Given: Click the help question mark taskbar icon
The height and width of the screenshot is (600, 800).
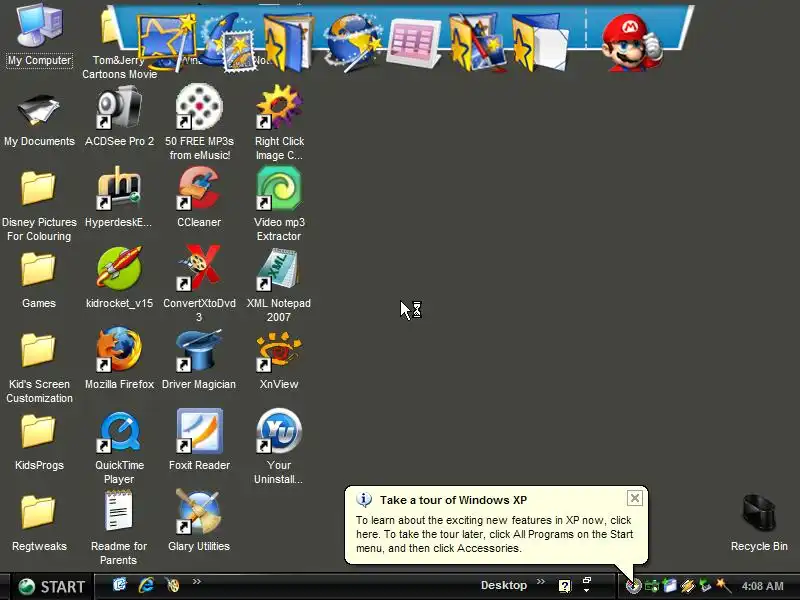Looking at the screenshot, I should click(565, 586).
